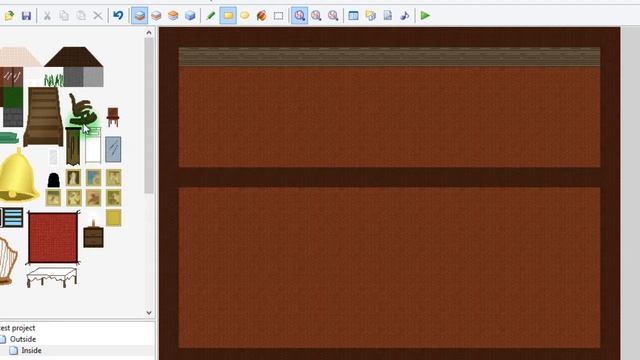Click the Cut scissors icon

pos(47,16)
